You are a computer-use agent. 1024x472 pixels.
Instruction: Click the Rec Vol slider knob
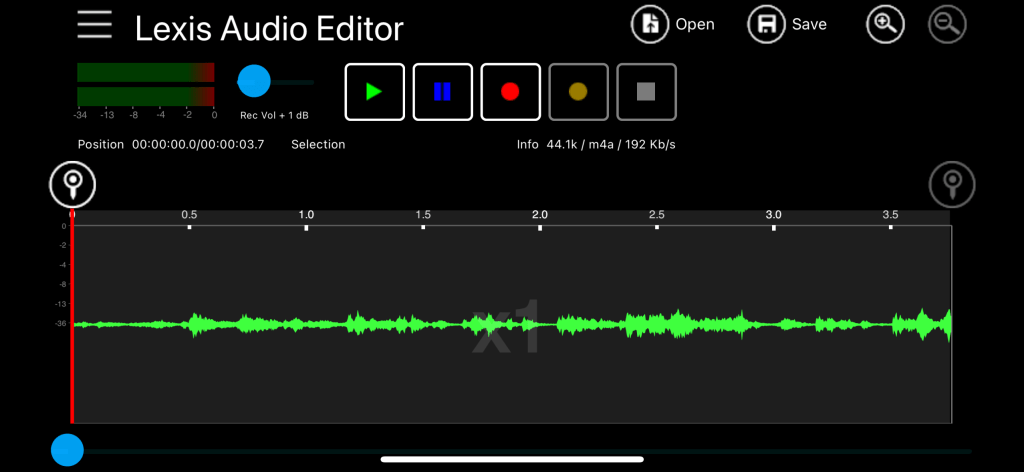click(254, 81)
